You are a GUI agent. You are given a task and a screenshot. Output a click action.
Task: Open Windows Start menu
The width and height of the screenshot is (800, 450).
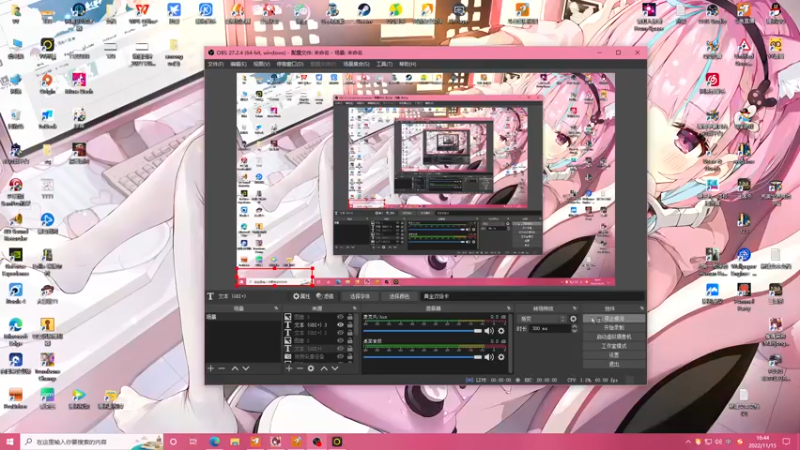tap(10, 442)
